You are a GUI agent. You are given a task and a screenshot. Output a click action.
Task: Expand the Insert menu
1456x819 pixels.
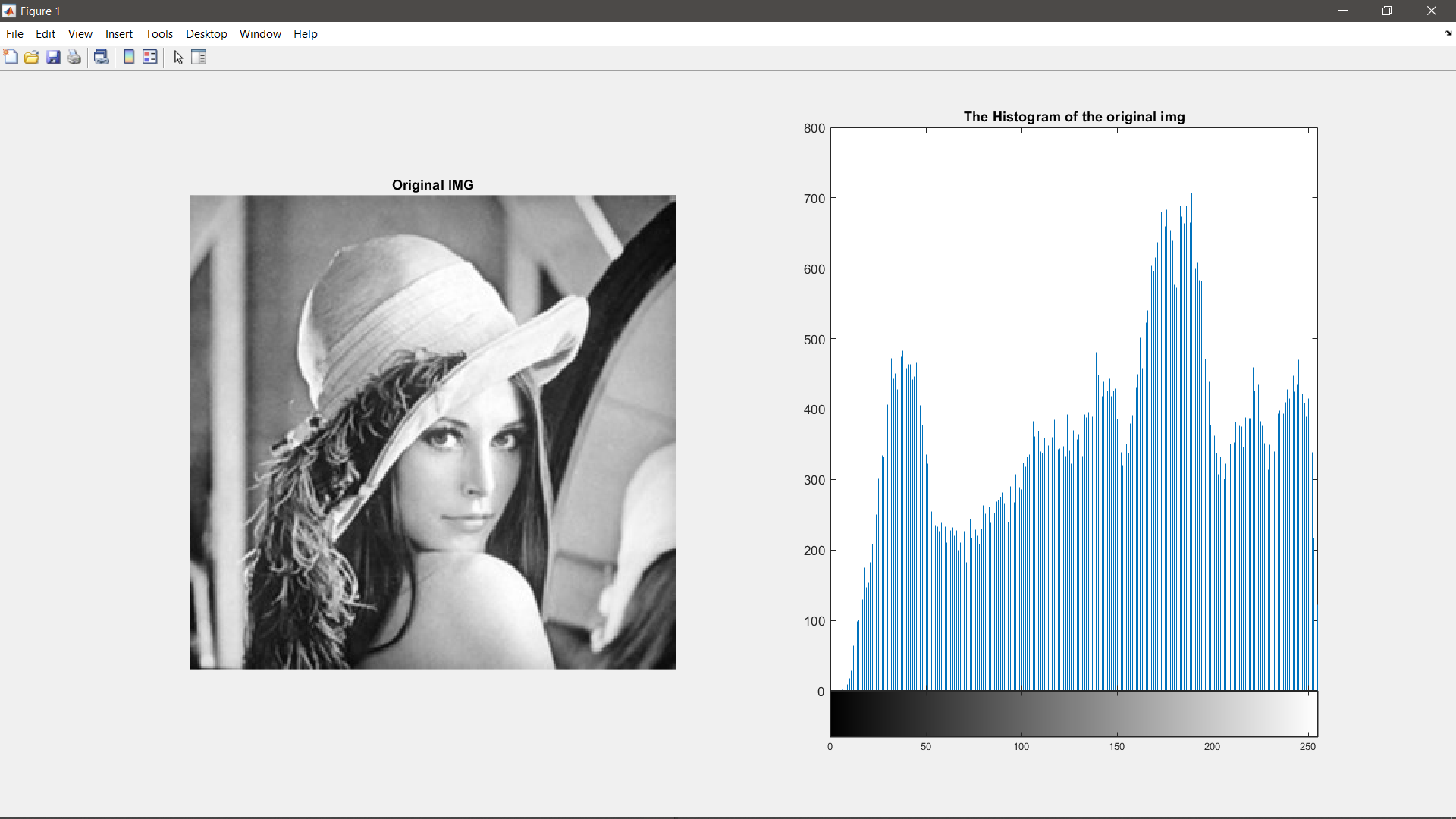118,34
